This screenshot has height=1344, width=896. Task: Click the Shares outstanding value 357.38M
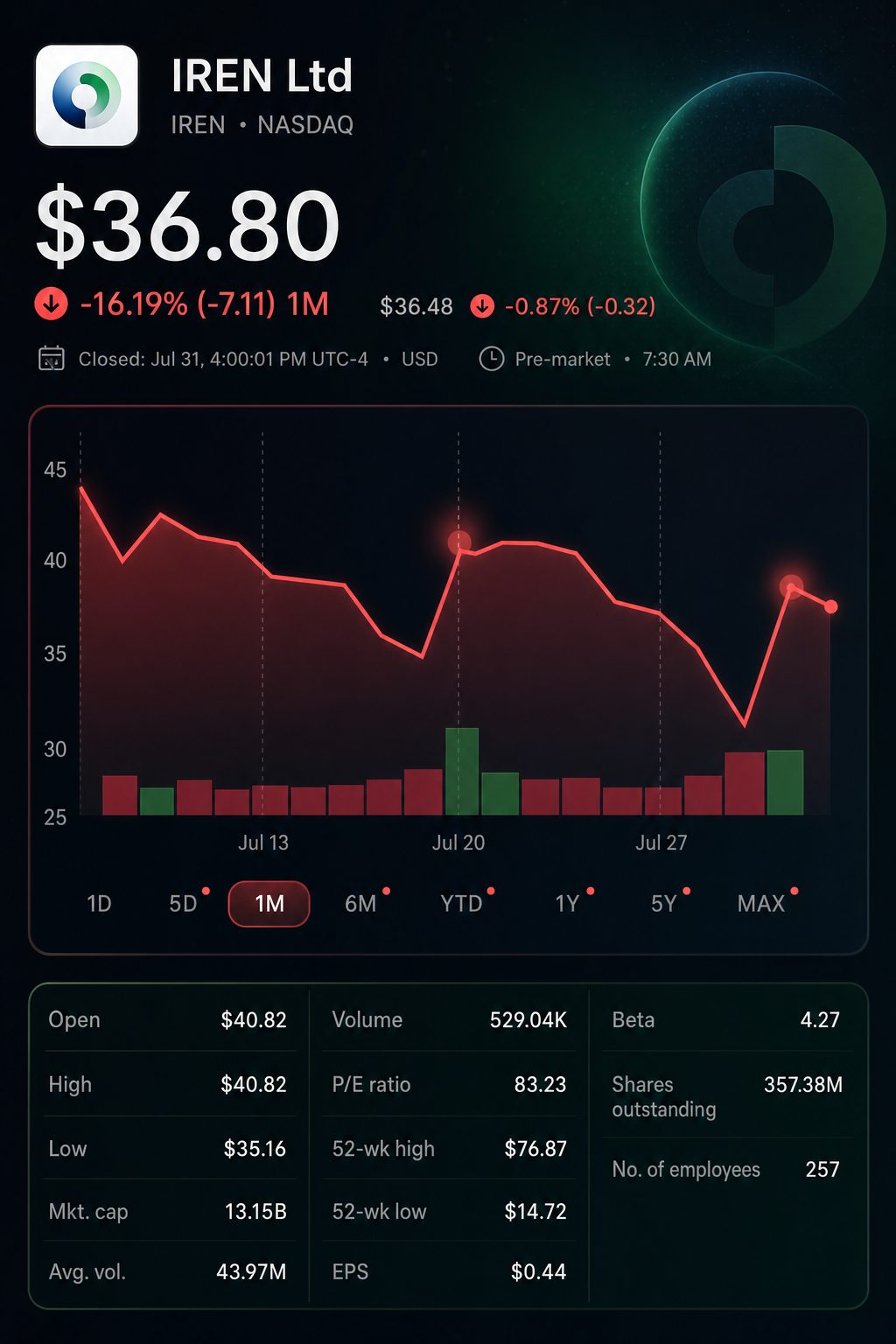click(803, 1085)
